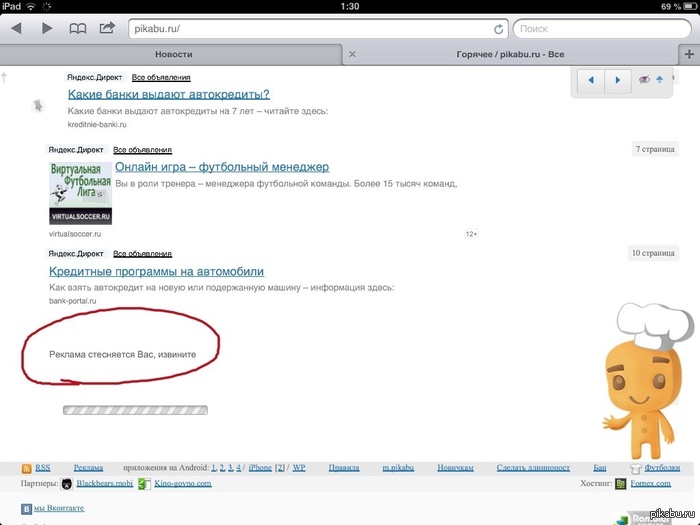Jump to top with blue up arrow
The image size is (700, 525).
pos(659,79)
